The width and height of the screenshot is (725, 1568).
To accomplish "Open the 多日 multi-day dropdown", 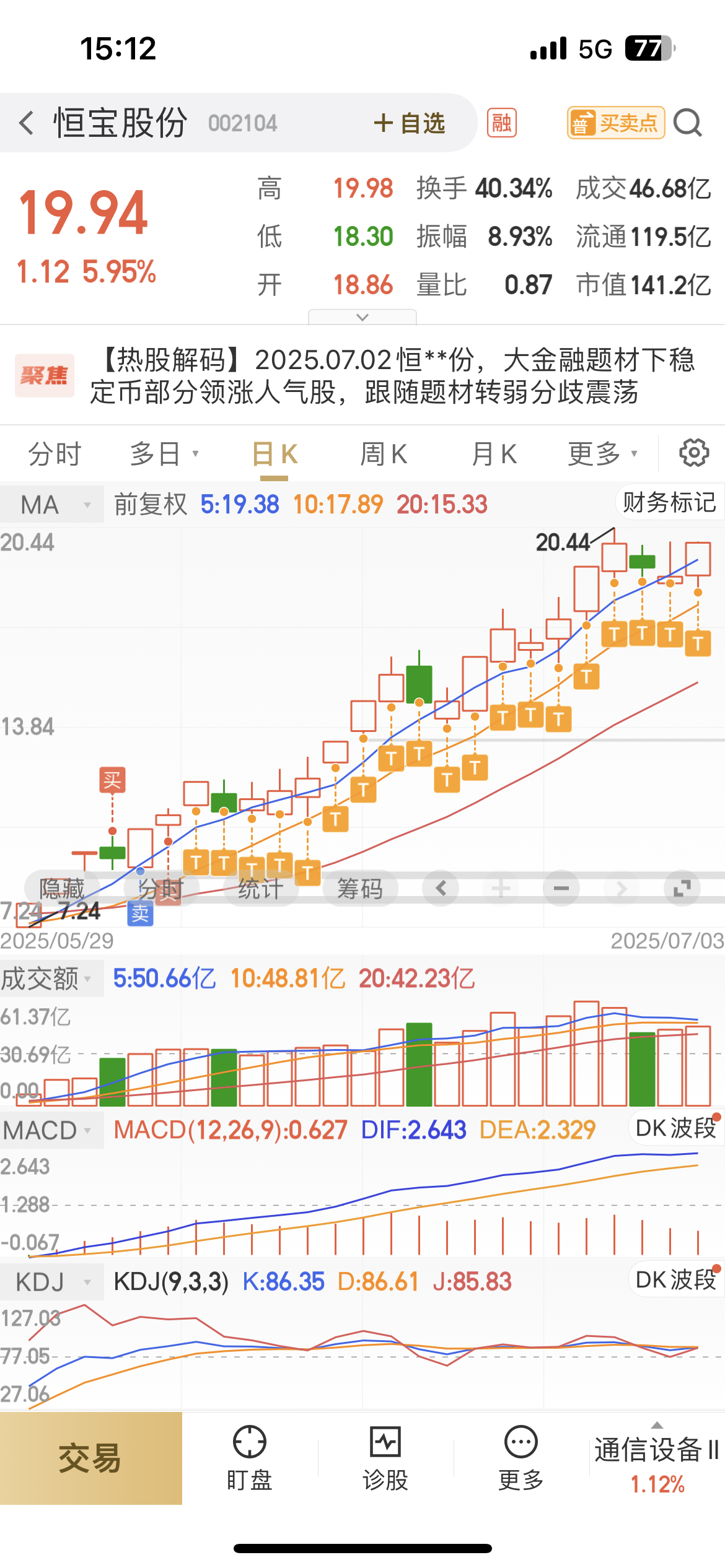I will [x=164, y=454].
